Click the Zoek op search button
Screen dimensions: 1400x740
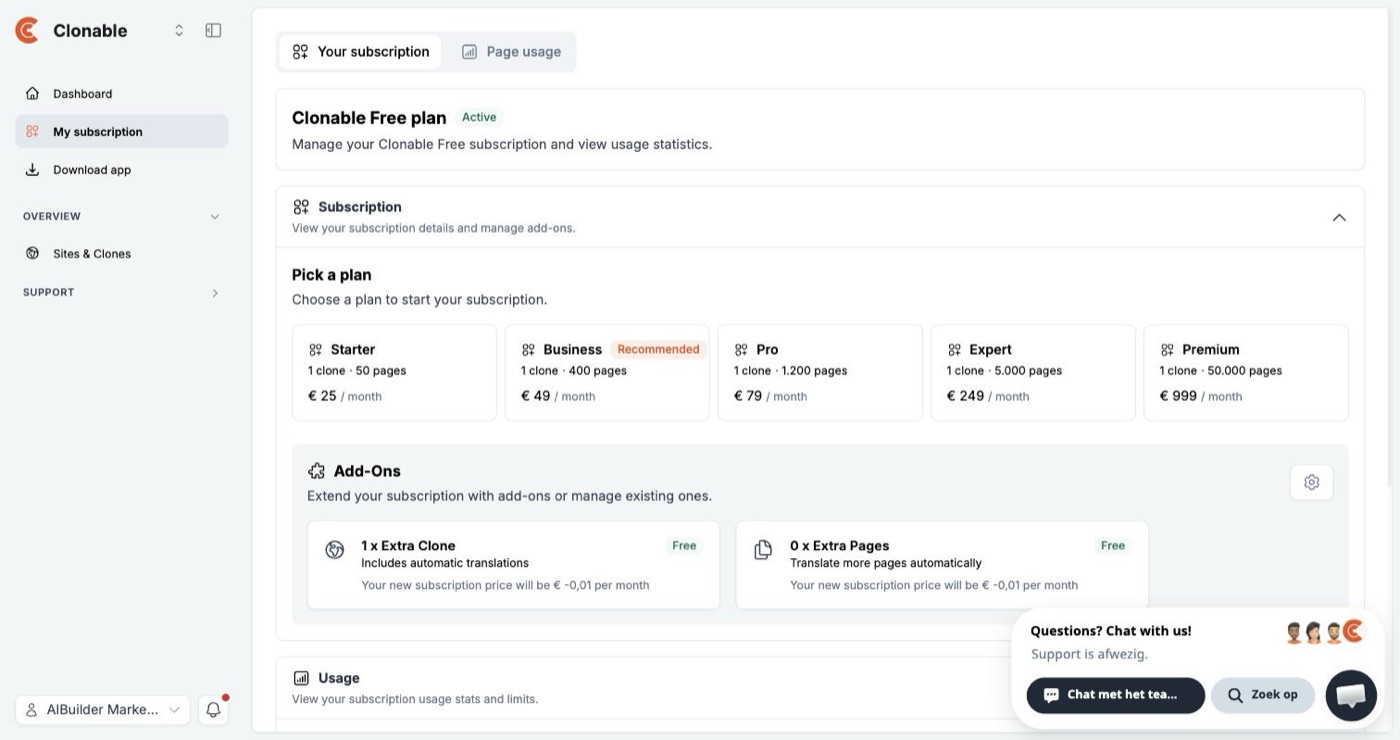[1262, 695]
